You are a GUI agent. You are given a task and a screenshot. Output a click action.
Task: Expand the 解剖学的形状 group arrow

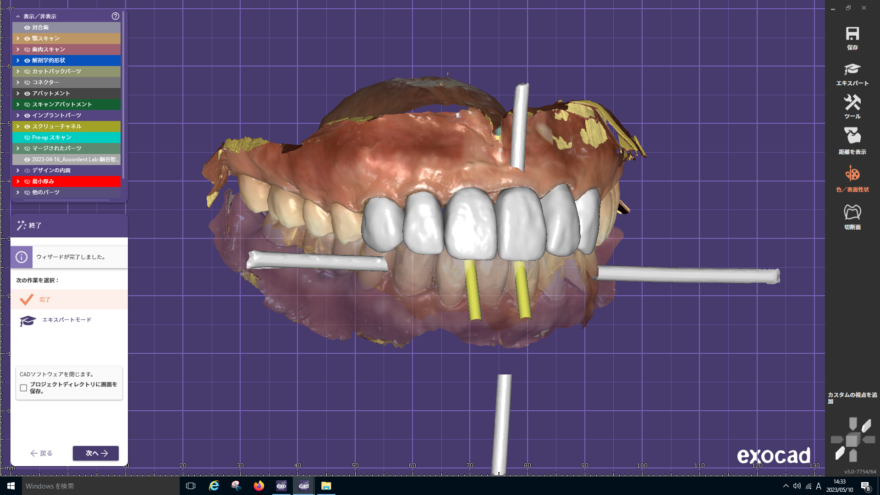tap(18, 60)
